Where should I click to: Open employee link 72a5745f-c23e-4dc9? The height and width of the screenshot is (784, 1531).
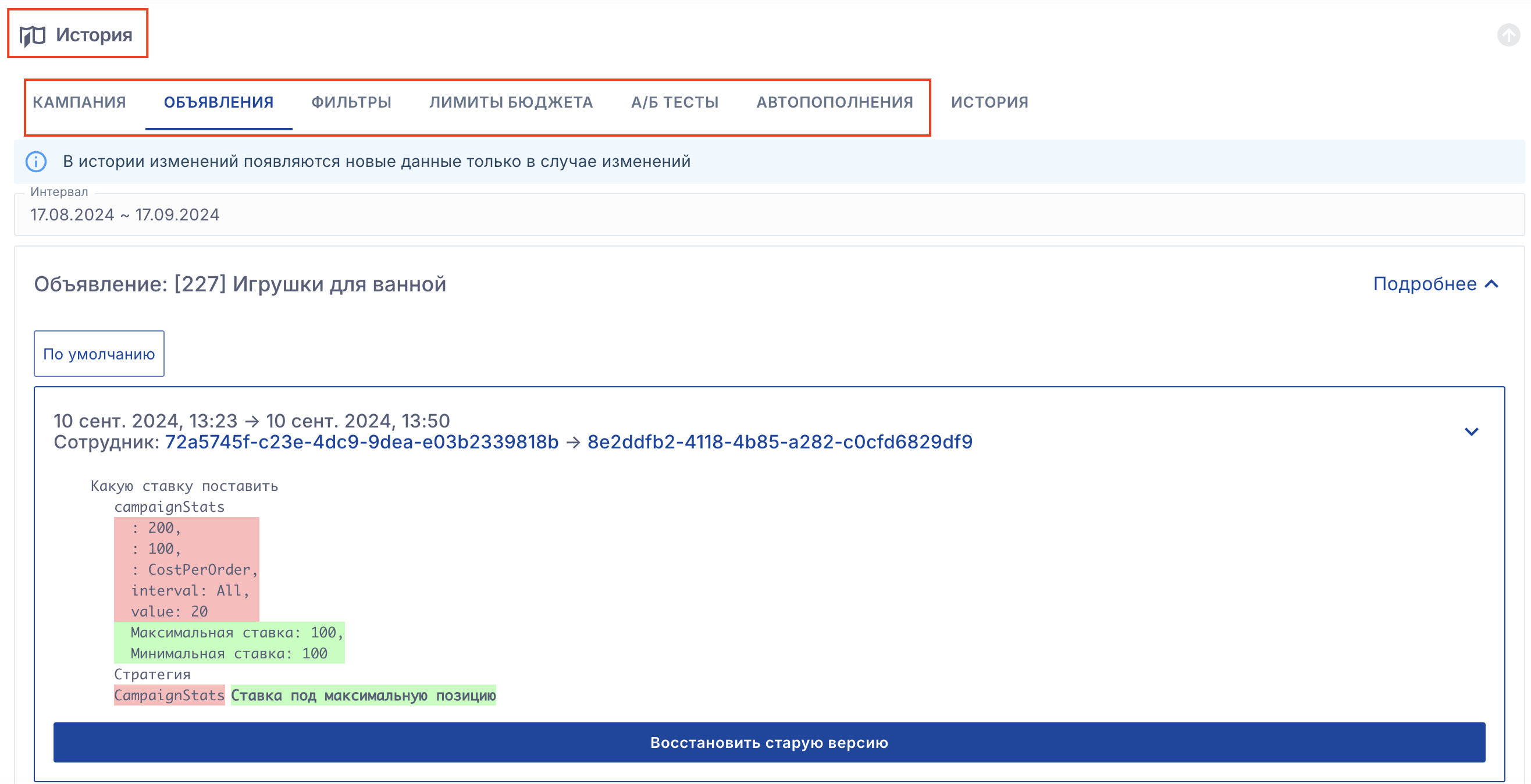tap(361, 442)
